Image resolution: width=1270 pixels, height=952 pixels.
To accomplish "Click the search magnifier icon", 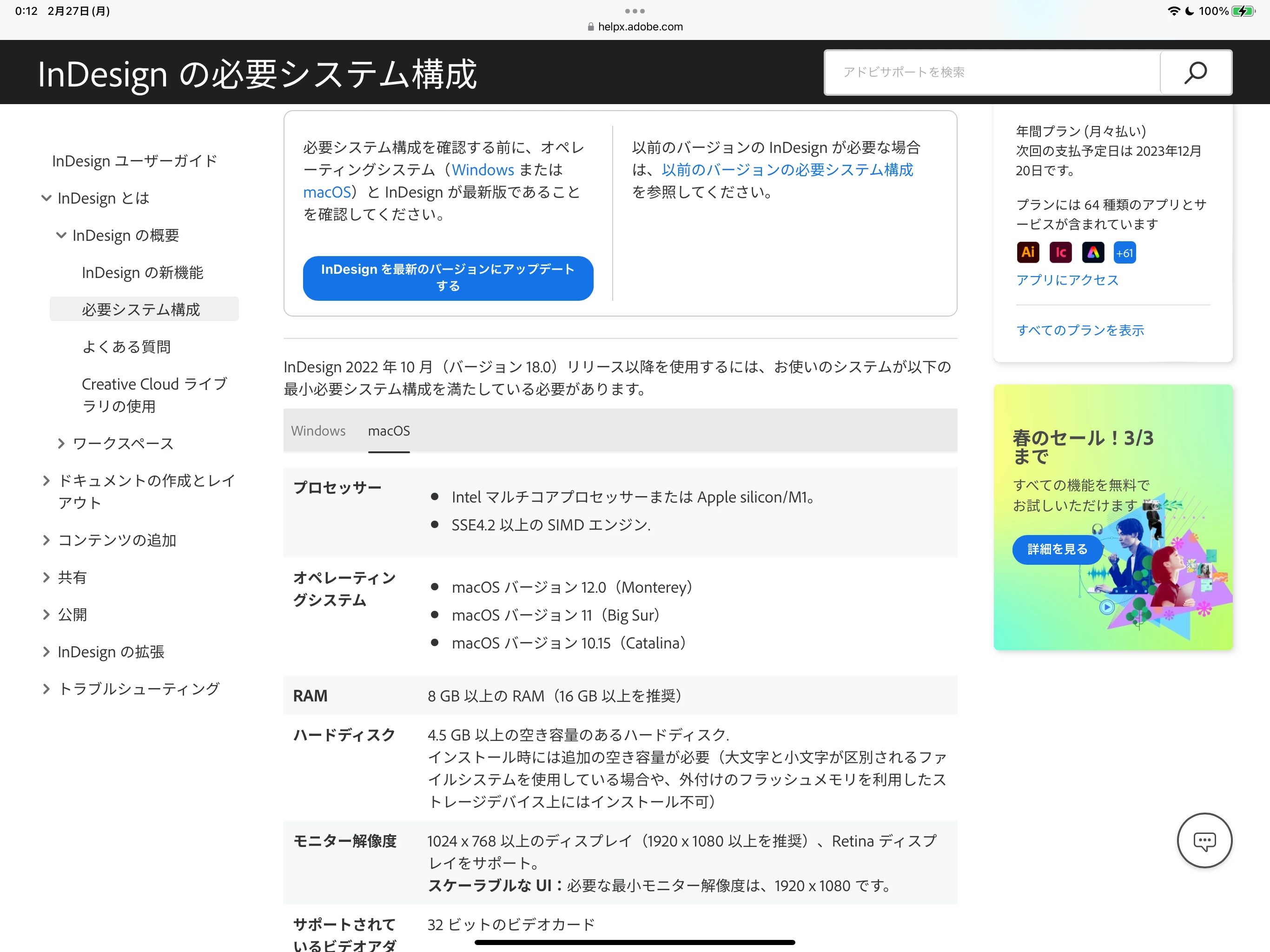I will click(x=1195, y=73).
